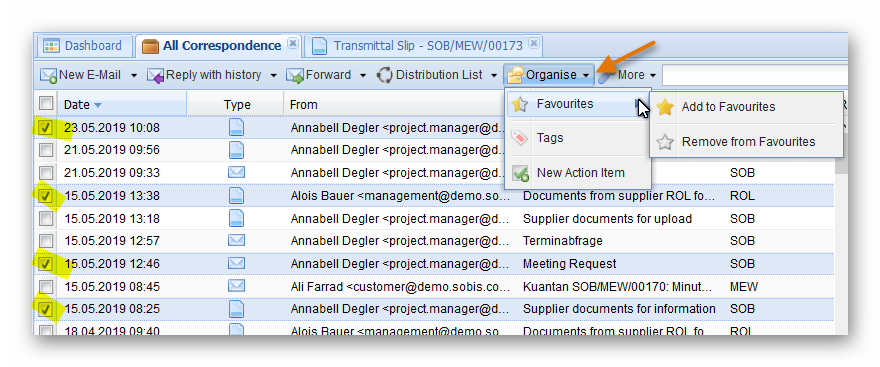The height and width of the screenshot is (367, 880).
Task: Click document type icon for 15.05.2019 08:25
Action: (x=236, y=309)
